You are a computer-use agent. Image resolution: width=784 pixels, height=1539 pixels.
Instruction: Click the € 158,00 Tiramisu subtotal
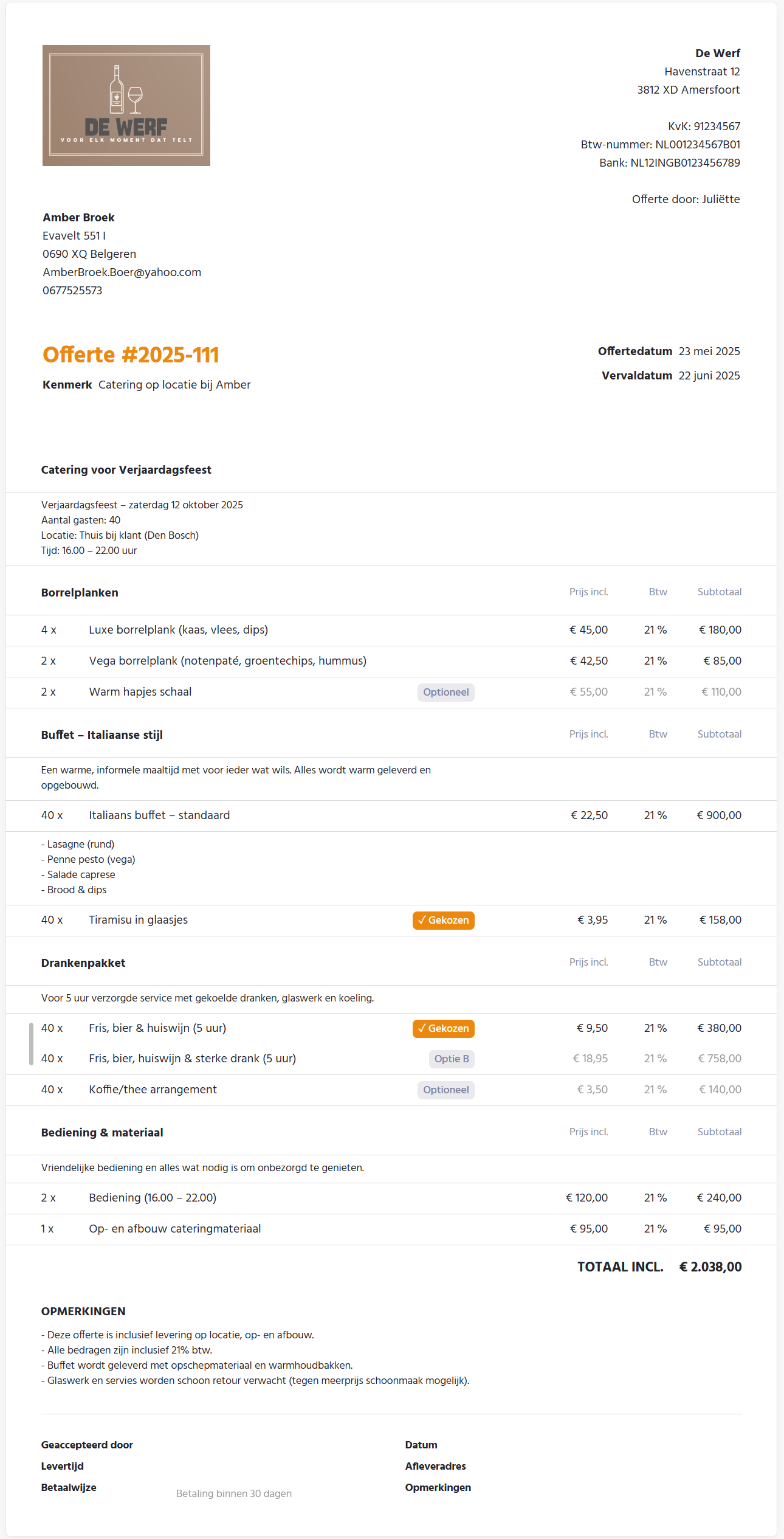click(720, 920)
